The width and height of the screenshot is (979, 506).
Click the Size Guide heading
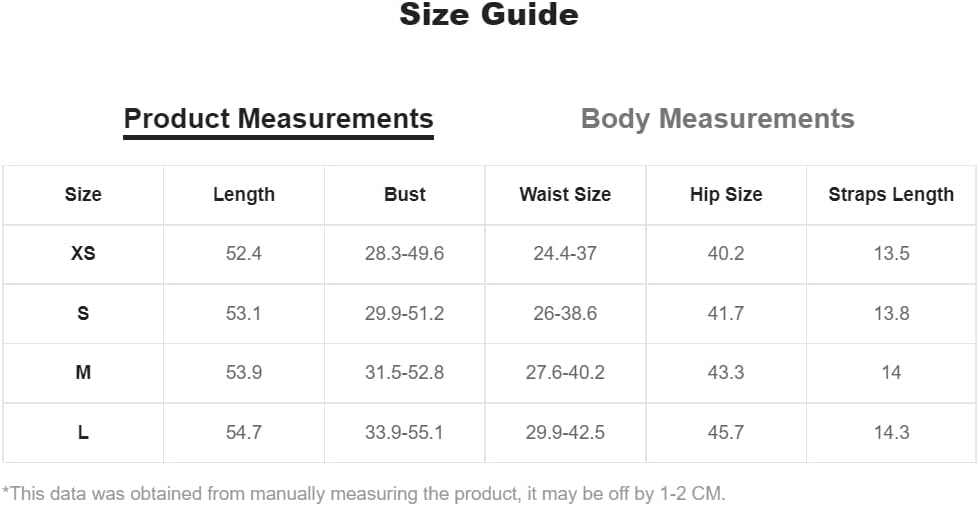tap(489, 15)
